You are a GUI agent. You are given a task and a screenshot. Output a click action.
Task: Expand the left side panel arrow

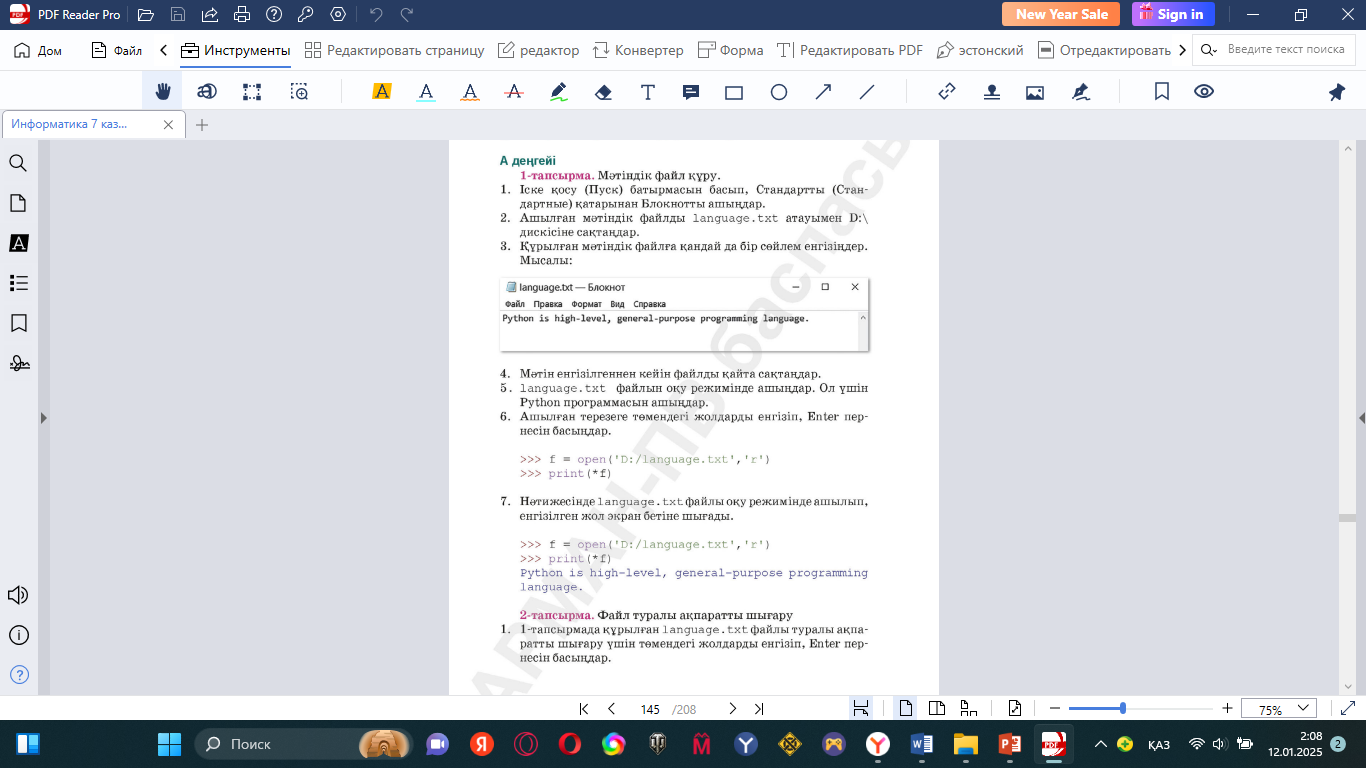43,418
